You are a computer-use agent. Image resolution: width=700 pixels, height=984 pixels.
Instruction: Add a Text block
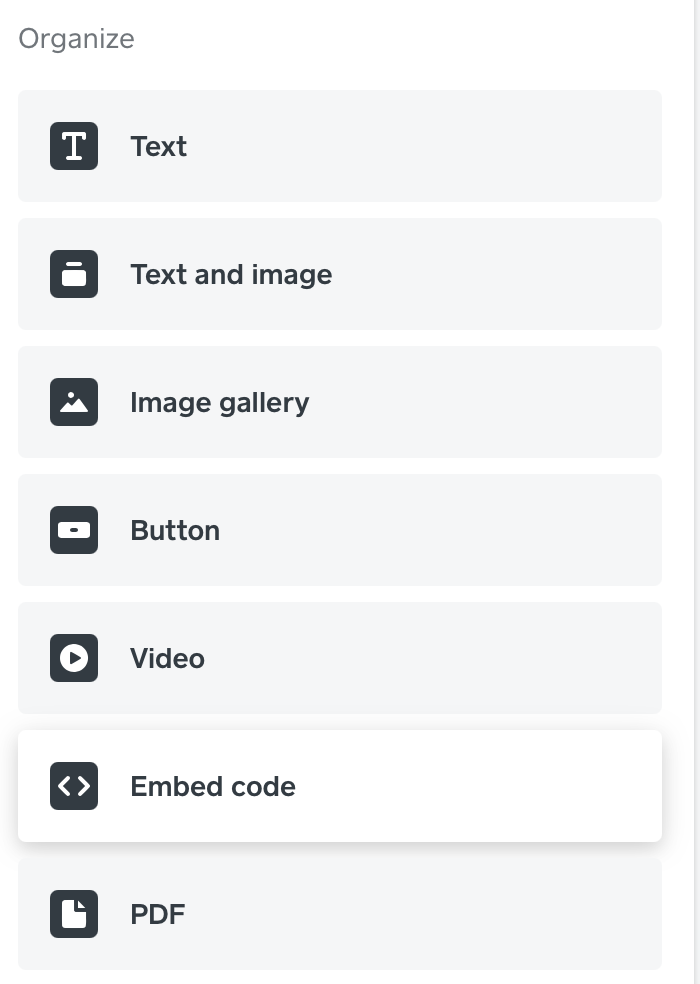[340, 146]
